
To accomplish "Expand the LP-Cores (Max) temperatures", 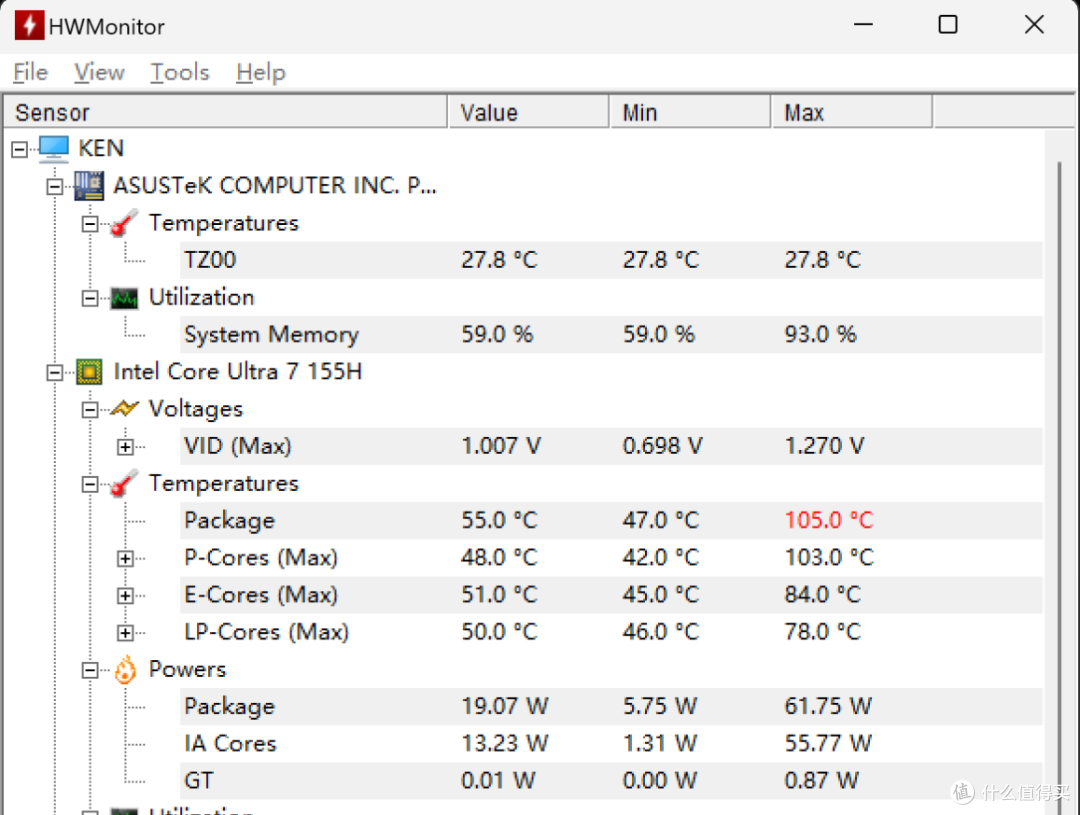I will (125, 633).
